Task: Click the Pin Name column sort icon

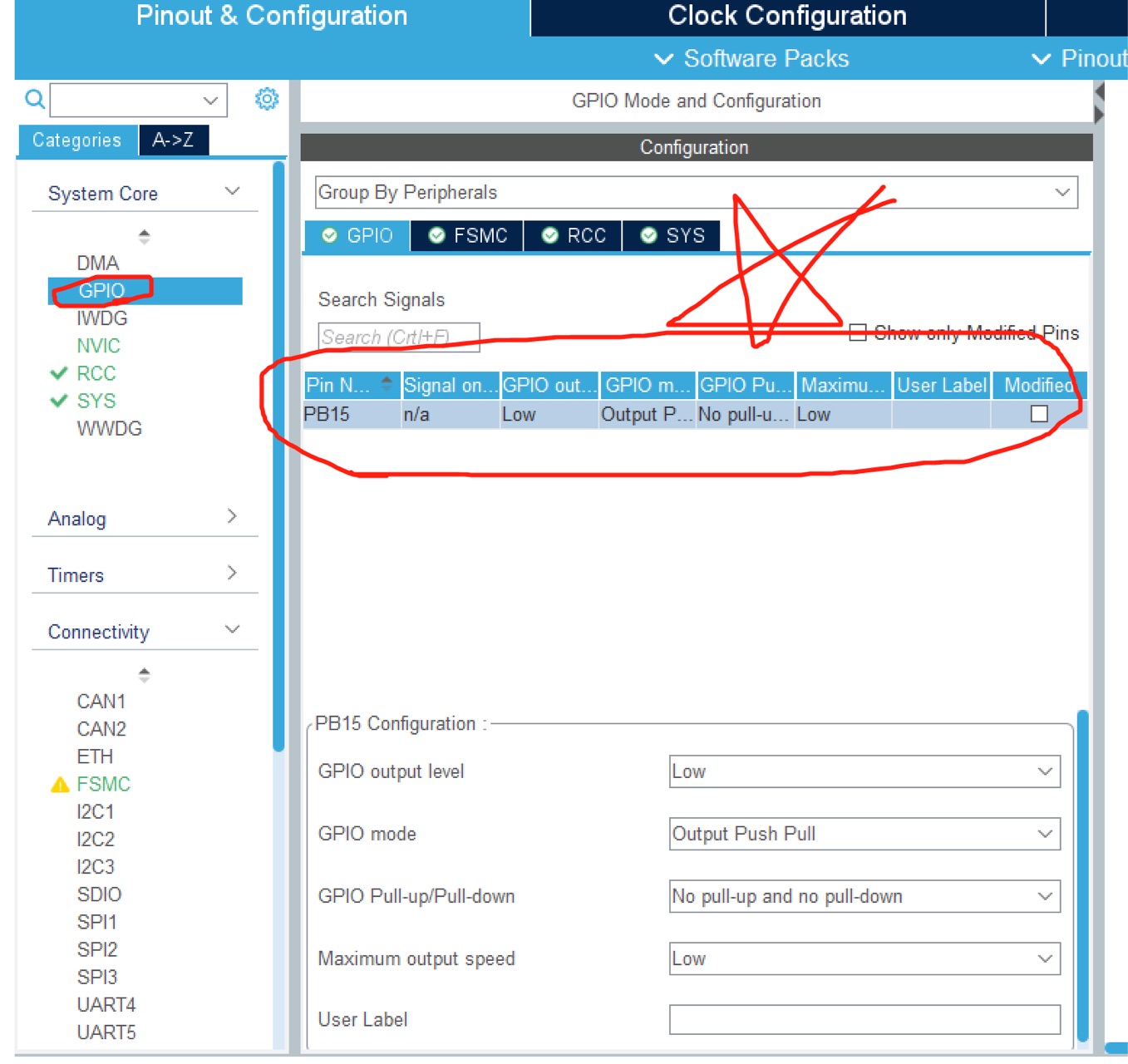Action: 387,383
